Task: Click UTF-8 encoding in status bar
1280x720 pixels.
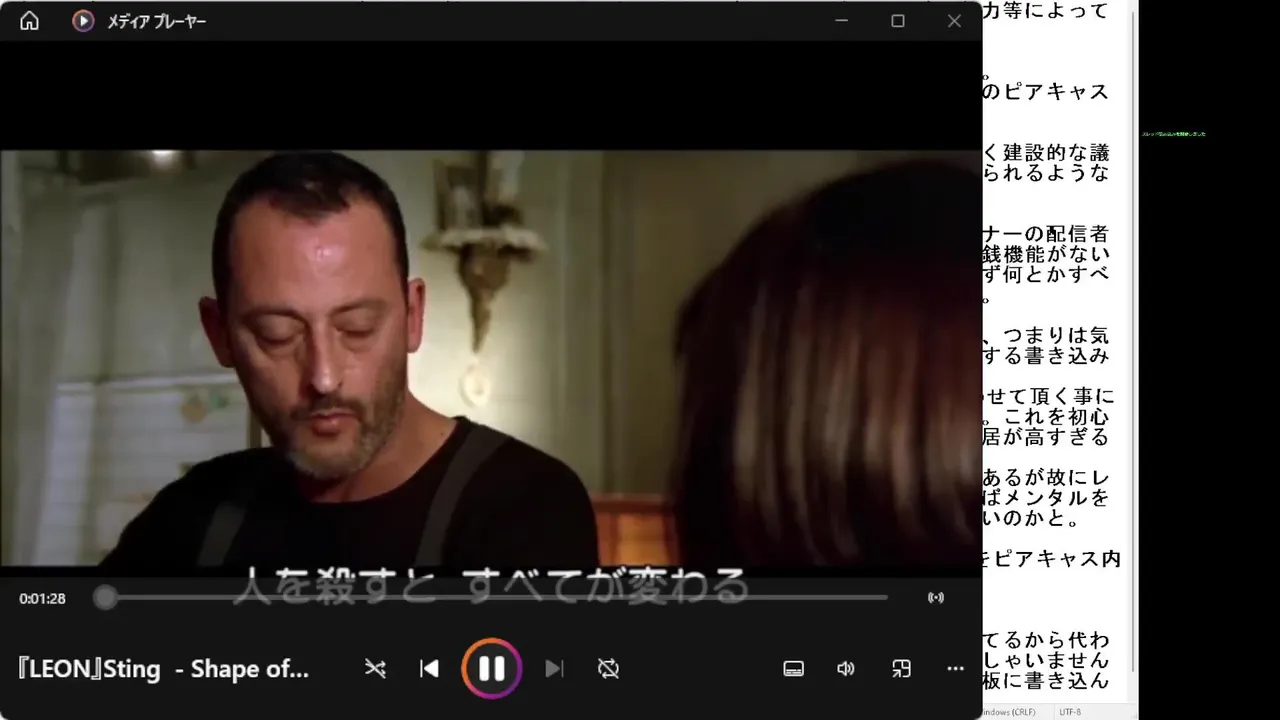Action: [x=1069, y=712]
